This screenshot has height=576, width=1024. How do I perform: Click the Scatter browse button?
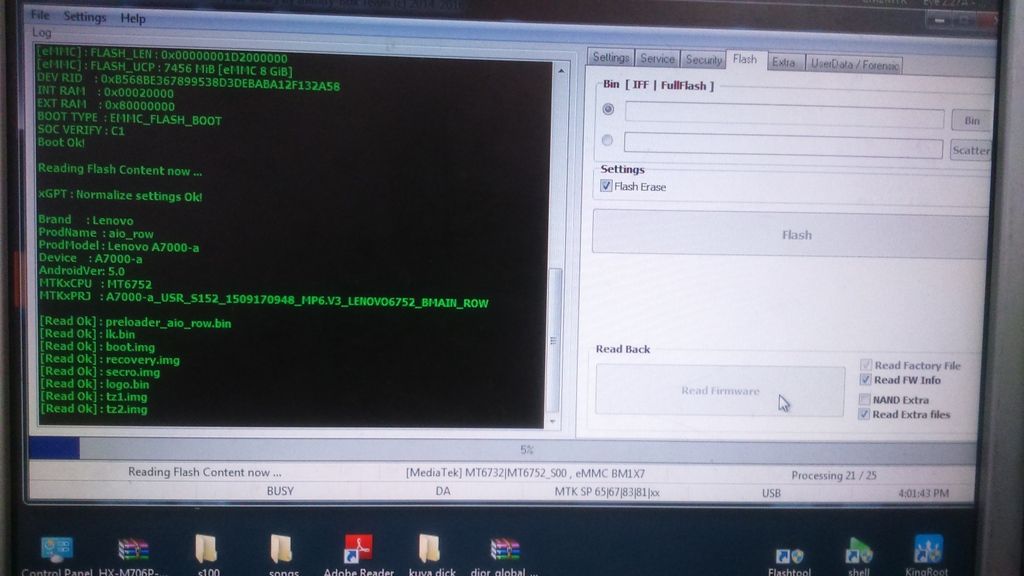[970, 150]
